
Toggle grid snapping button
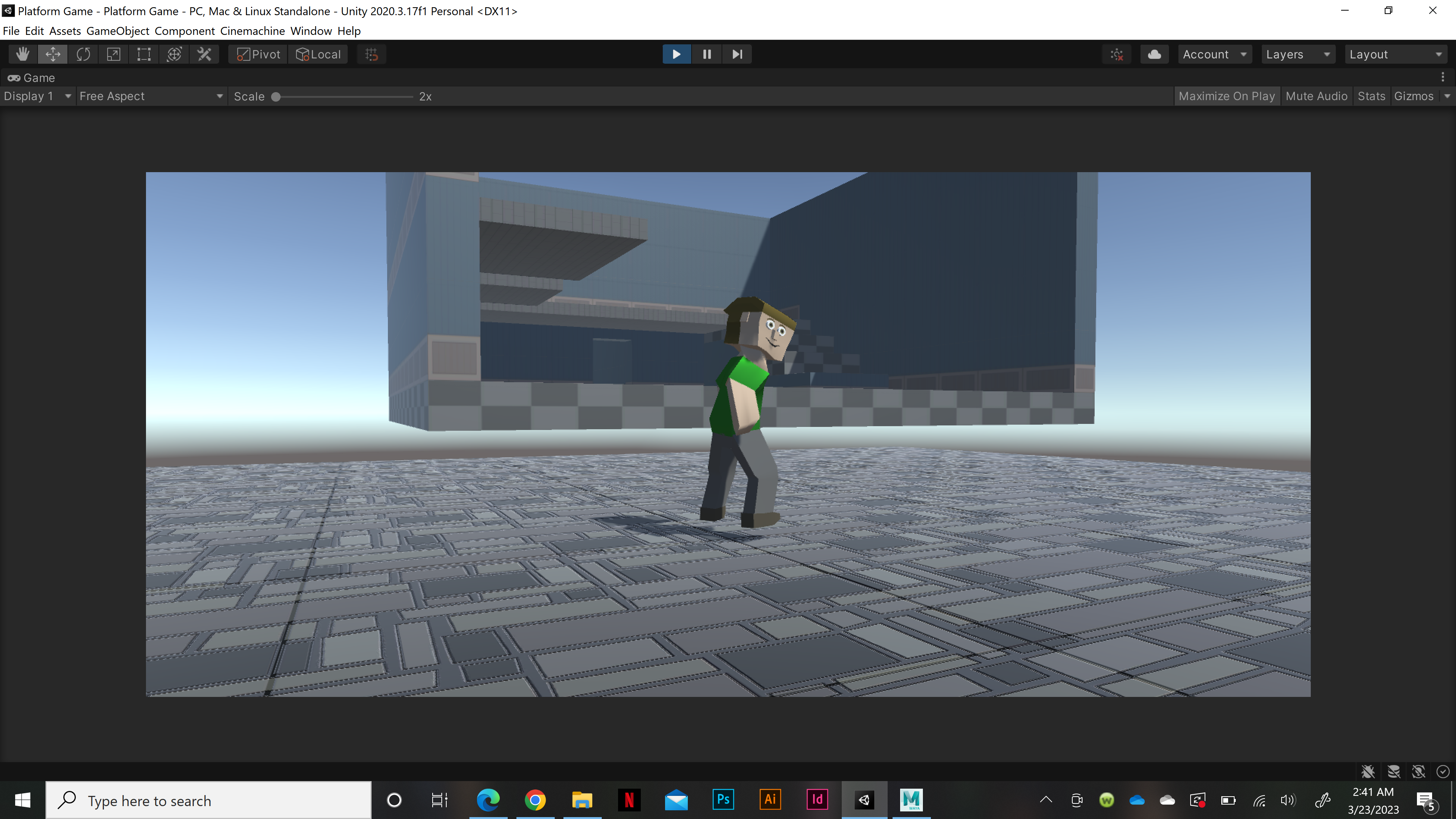pos(371,54)
